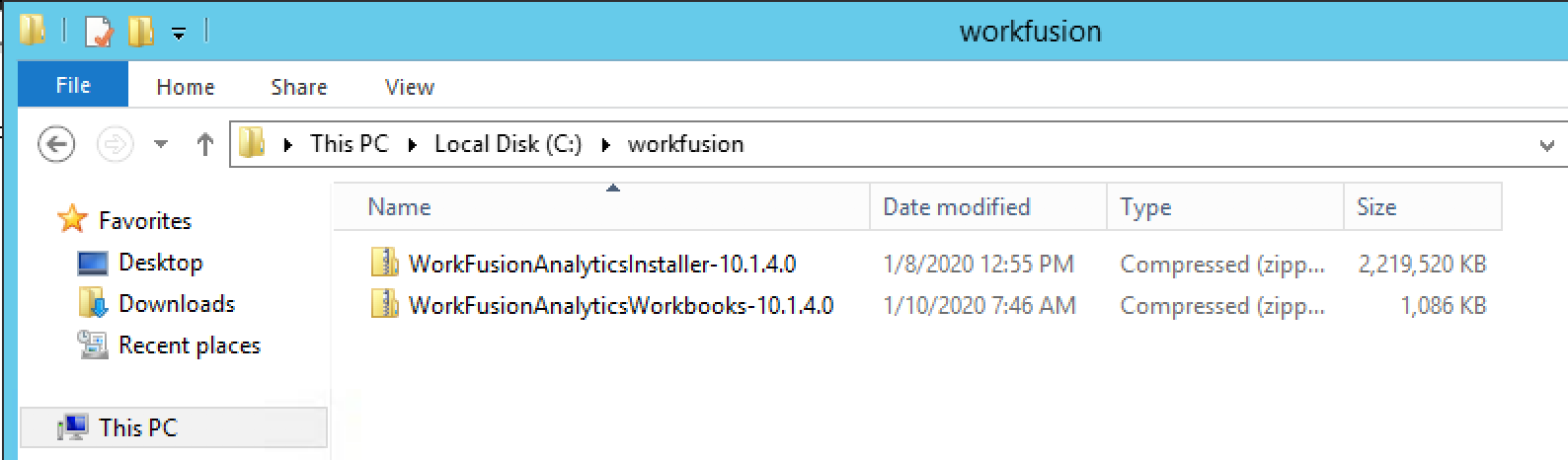This screenshot has height=460, width=1568.
Task: Go up one folder level
Action: click(x=204, y=145)
